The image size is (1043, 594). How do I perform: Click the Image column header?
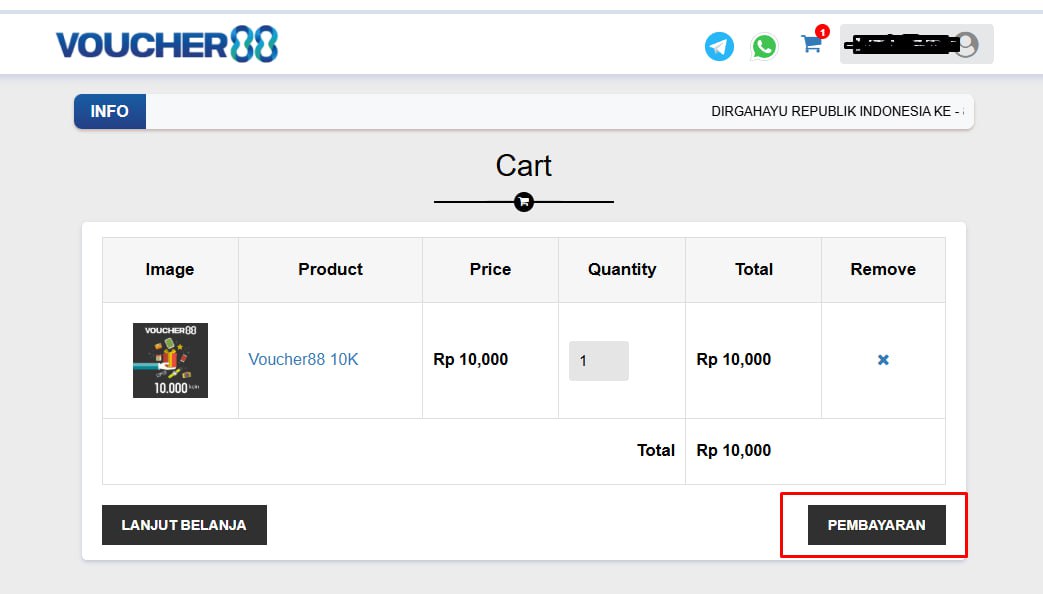click(x=170, y=269)
